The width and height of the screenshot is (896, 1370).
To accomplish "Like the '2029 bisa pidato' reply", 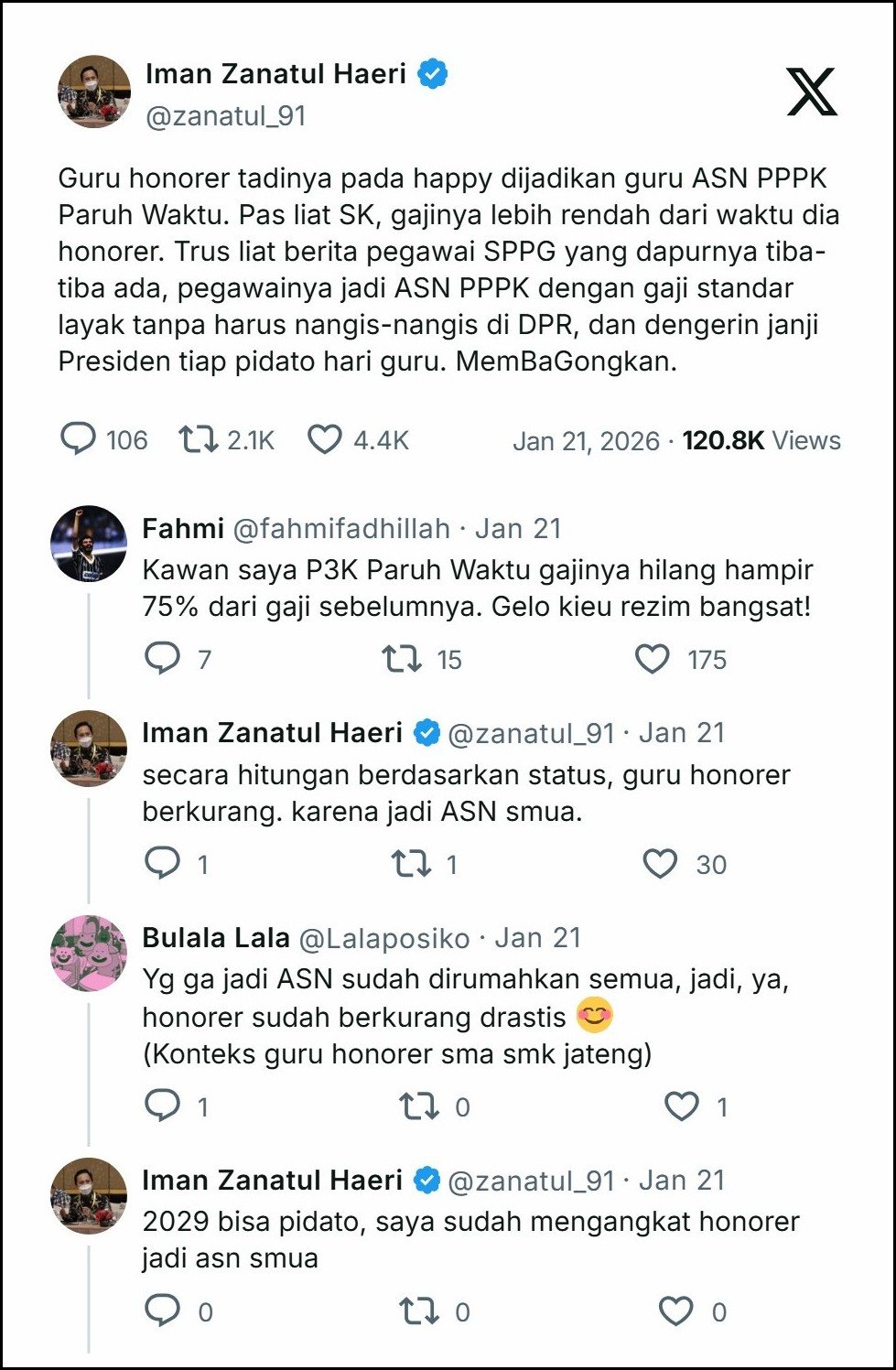I will (676, 1311).
